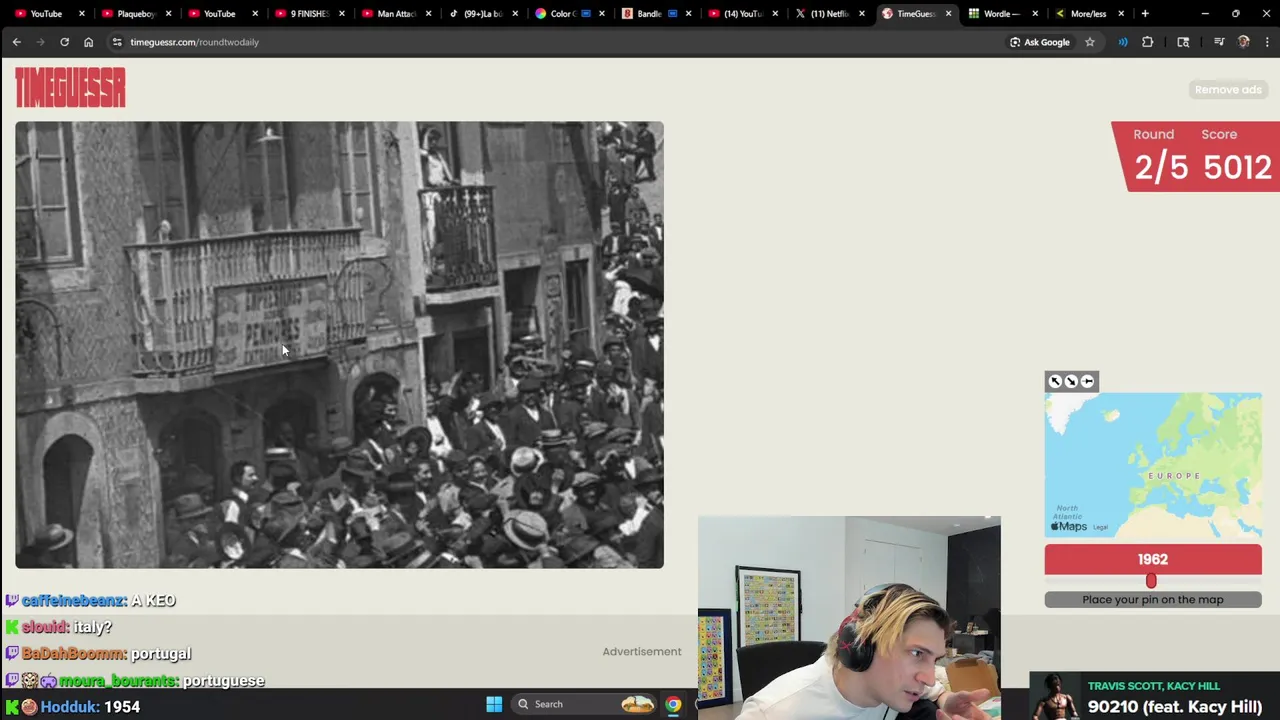Click the historical crowd photo
The height and width of the screenshot is (720, 1280).
tap(339, 345)
